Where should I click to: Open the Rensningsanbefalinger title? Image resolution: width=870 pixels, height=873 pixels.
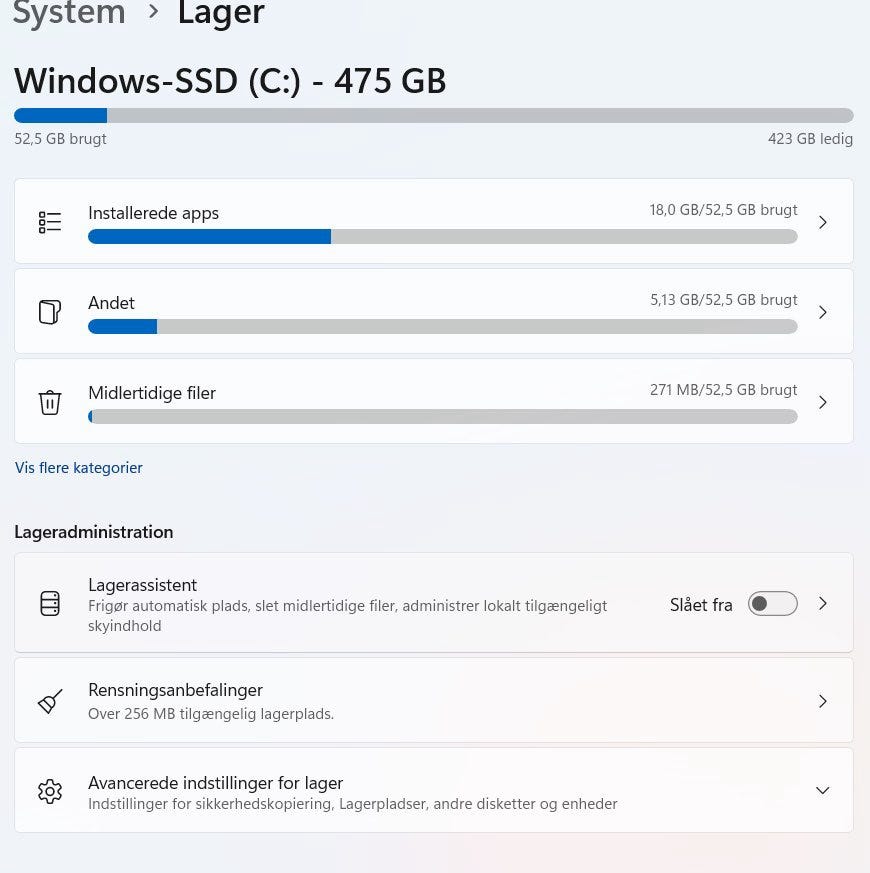(x=175, y=690)
